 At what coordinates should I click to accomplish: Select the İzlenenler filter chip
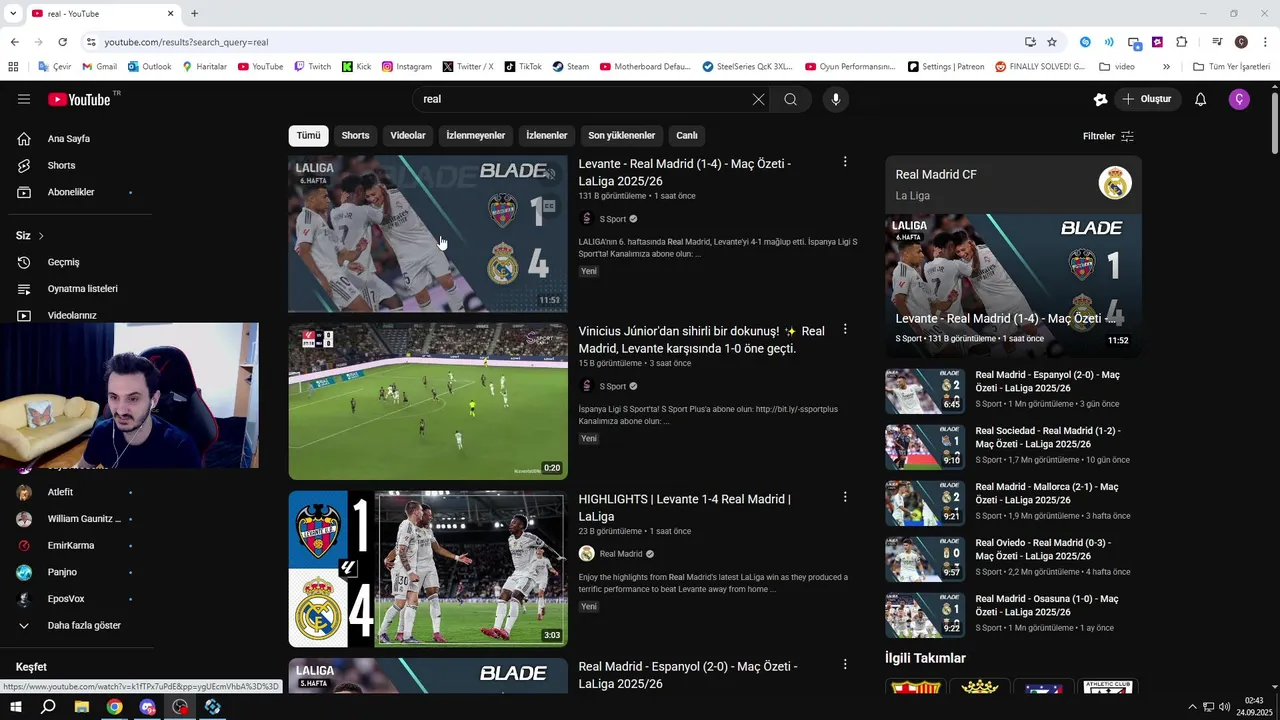coord(547,136)
